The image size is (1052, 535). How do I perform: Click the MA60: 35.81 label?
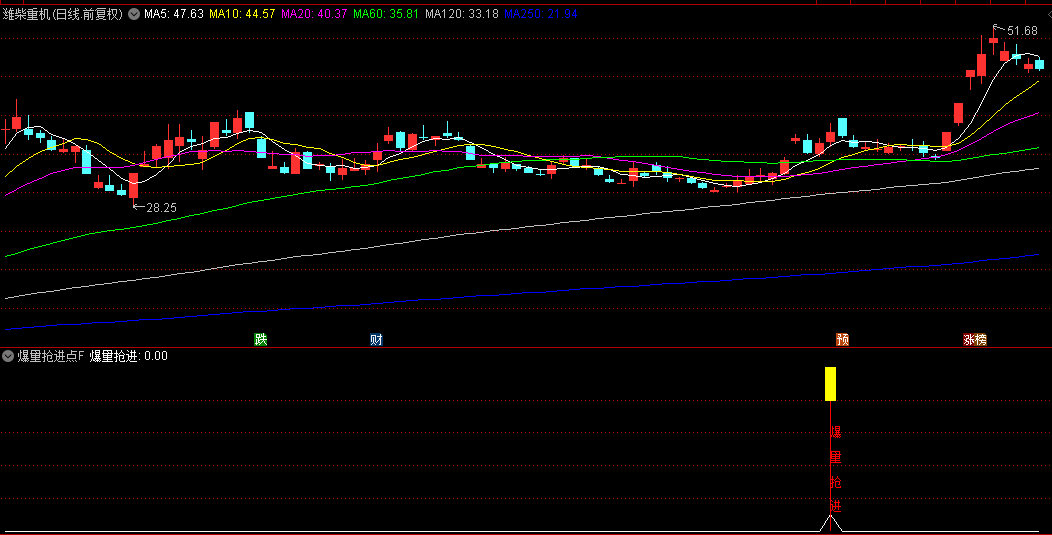coord(386,14)
